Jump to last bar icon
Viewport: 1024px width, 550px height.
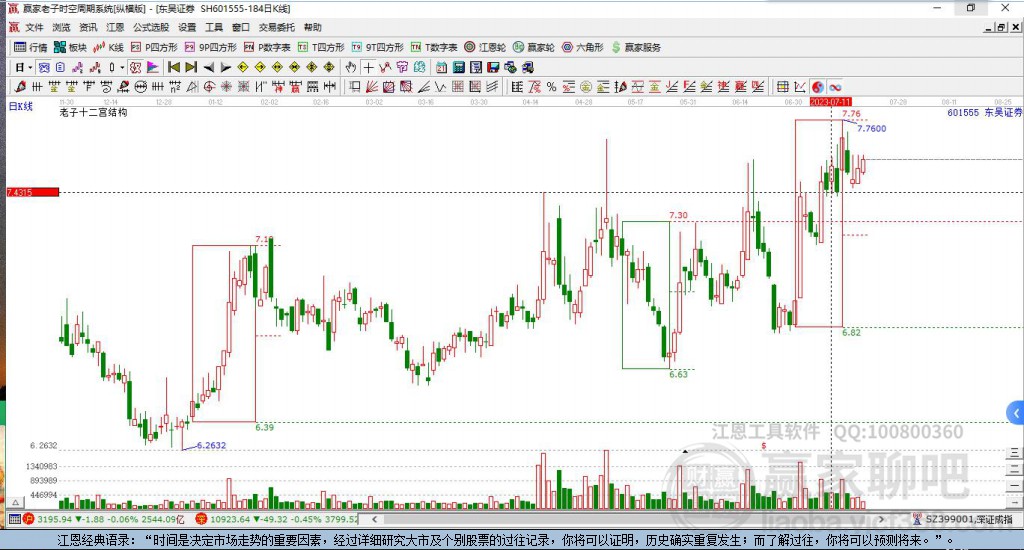(x=191, y=67)
